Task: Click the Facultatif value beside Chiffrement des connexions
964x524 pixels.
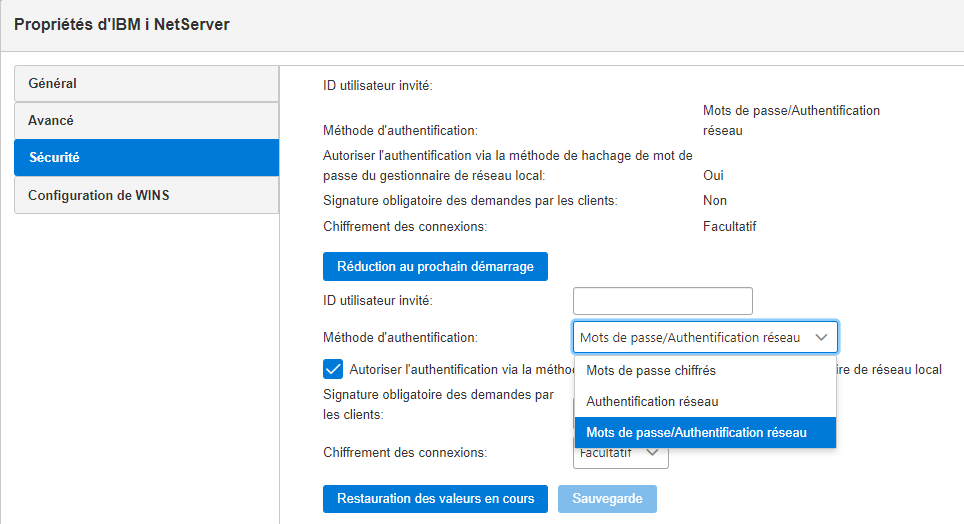Action: pos(729,226)
